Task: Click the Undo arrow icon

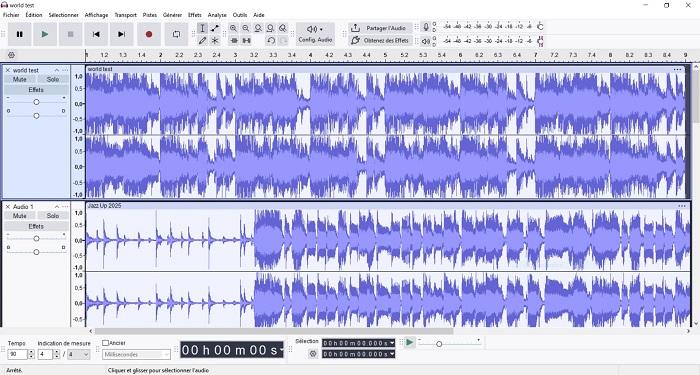Action: [271, 41]
